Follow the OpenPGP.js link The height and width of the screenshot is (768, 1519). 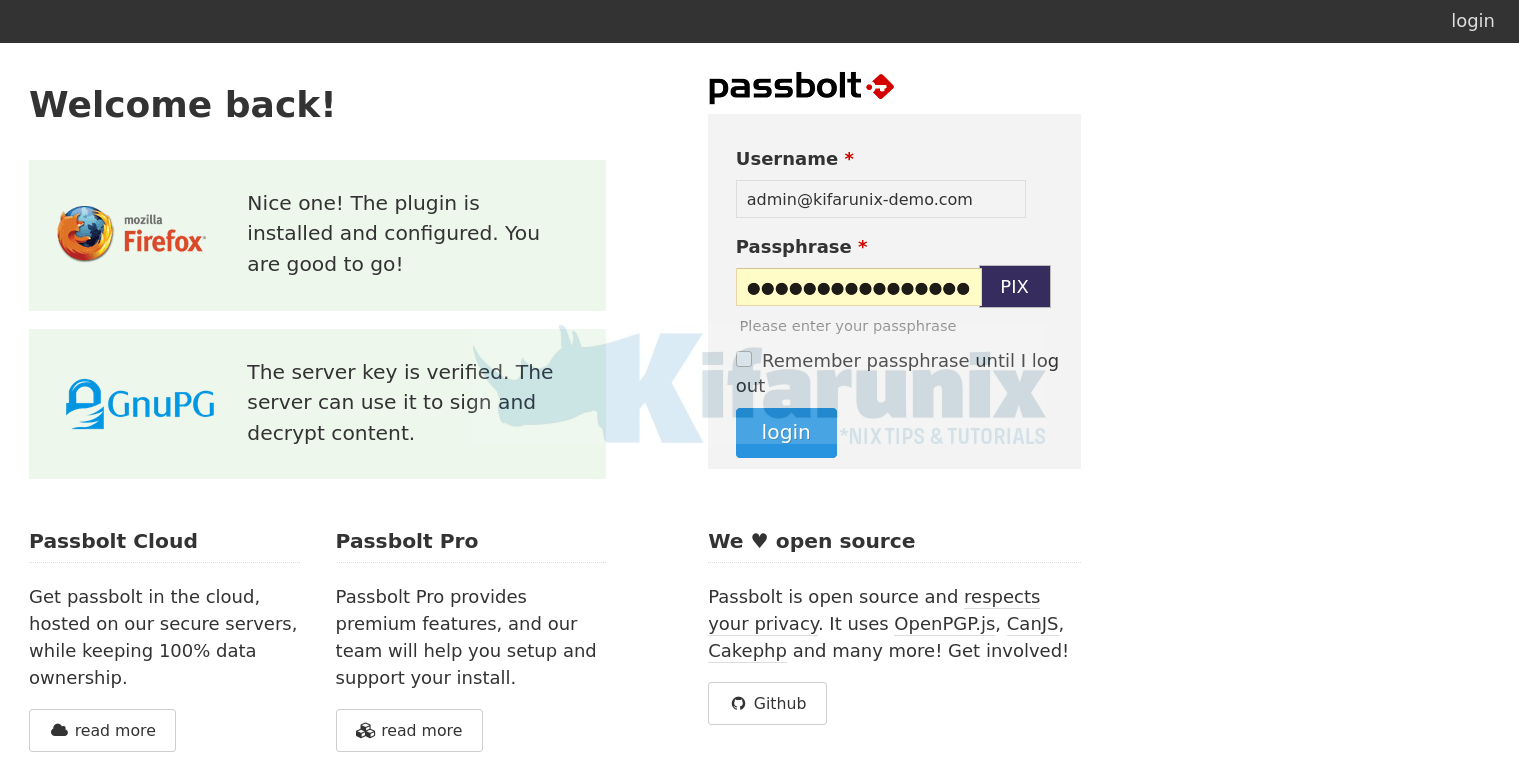pyautogui.click(x=944, y=624)
